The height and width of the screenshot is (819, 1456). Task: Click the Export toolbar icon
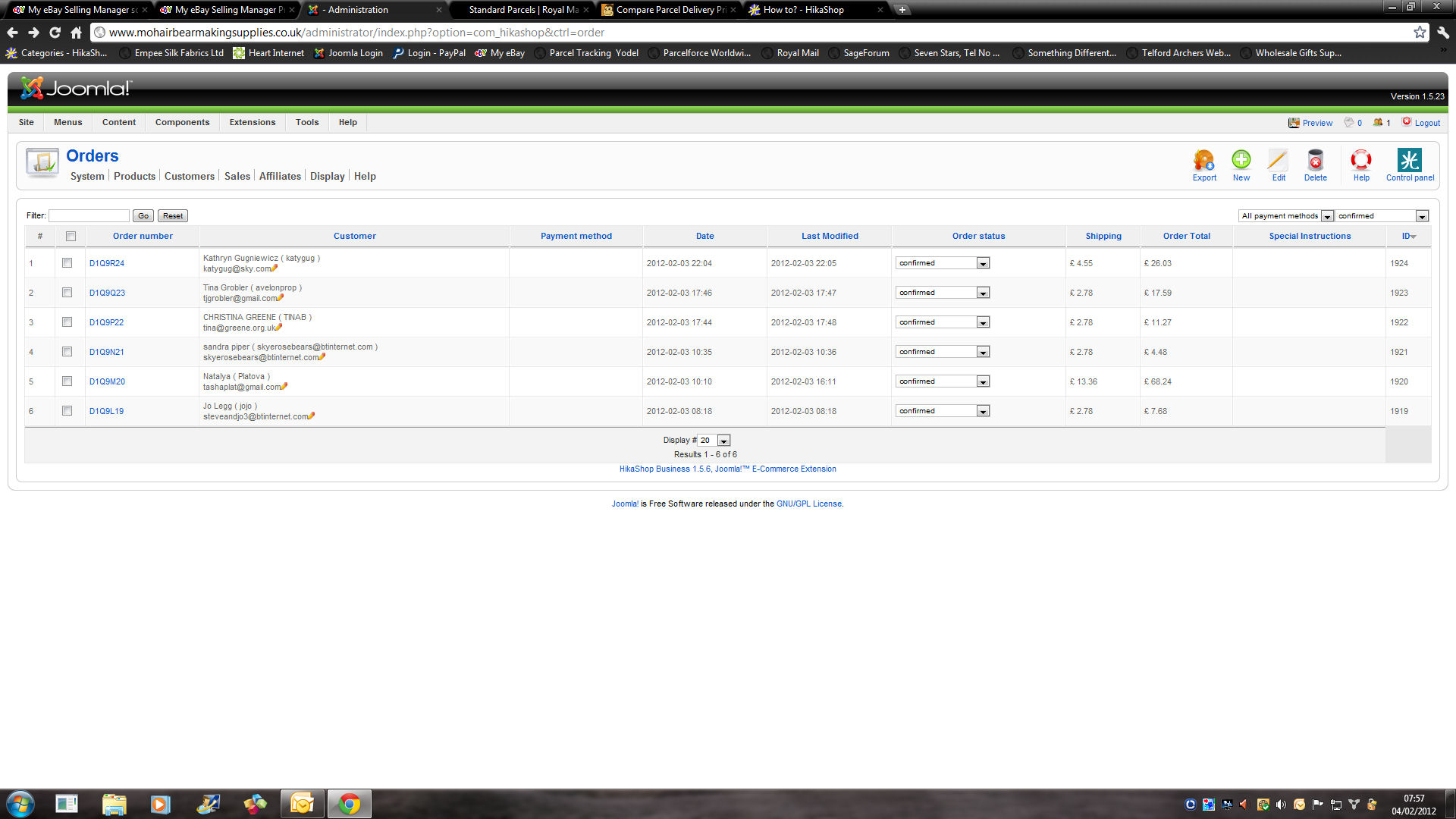coord(1203,161)
